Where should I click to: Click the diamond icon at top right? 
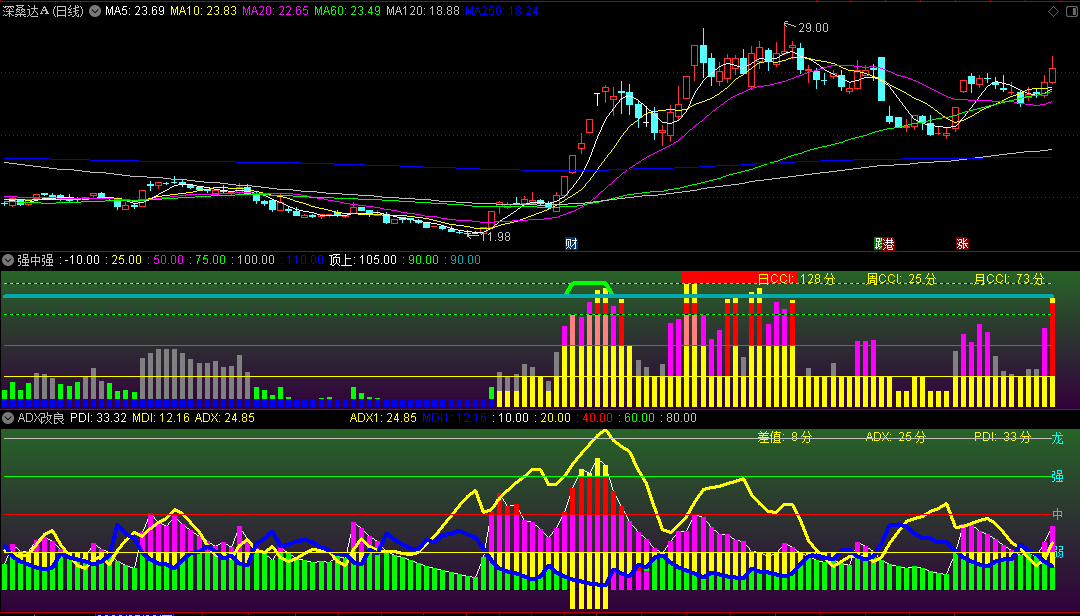pyautogui.click(x=1053, y=11)
